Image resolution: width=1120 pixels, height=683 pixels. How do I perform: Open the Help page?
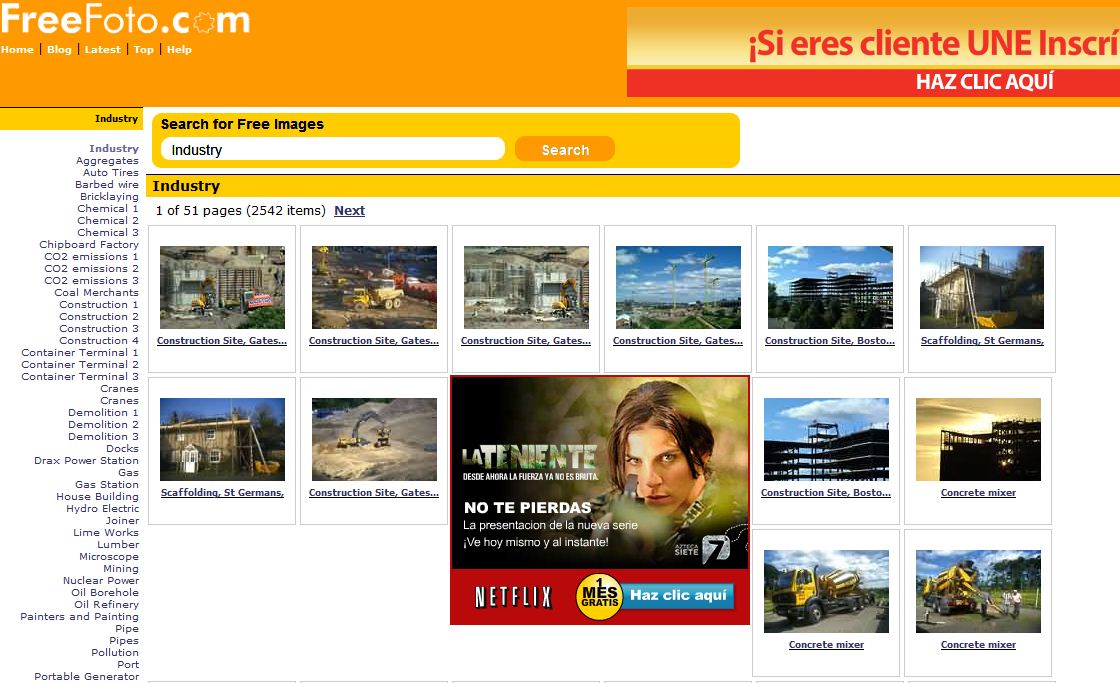pyautogui.click(x=179, y=49)
